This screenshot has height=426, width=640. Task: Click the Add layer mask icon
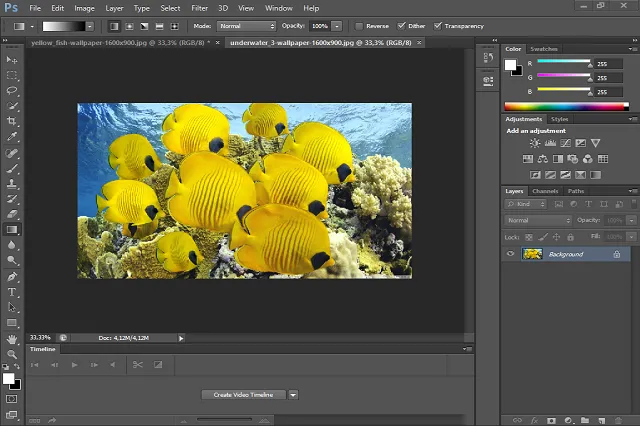point(551,420)
